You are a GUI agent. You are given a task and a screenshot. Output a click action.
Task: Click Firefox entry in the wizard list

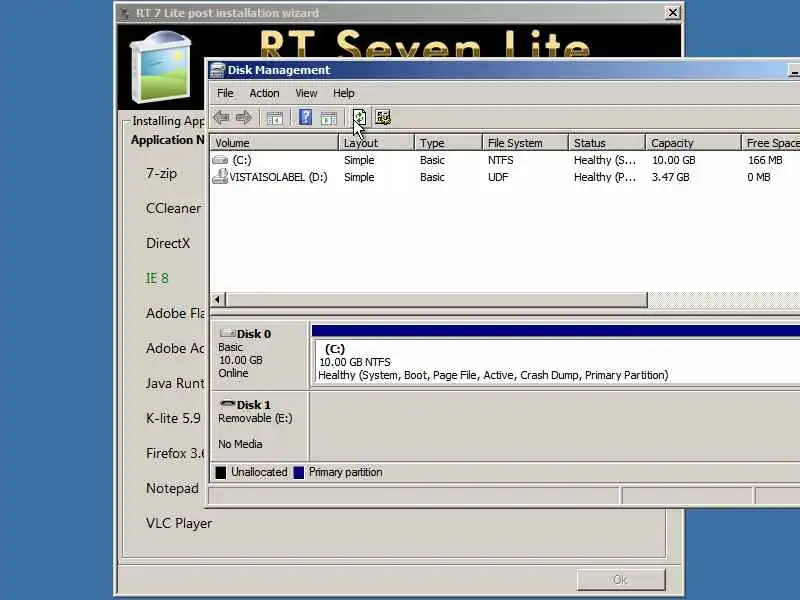point(175,454)
